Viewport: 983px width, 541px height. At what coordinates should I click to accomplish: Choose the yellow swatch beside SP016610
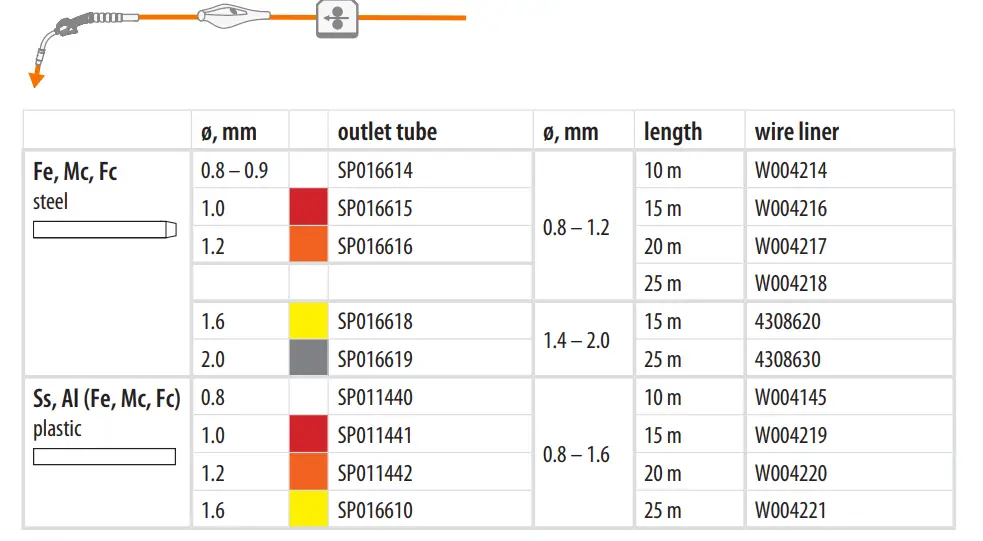308,510
